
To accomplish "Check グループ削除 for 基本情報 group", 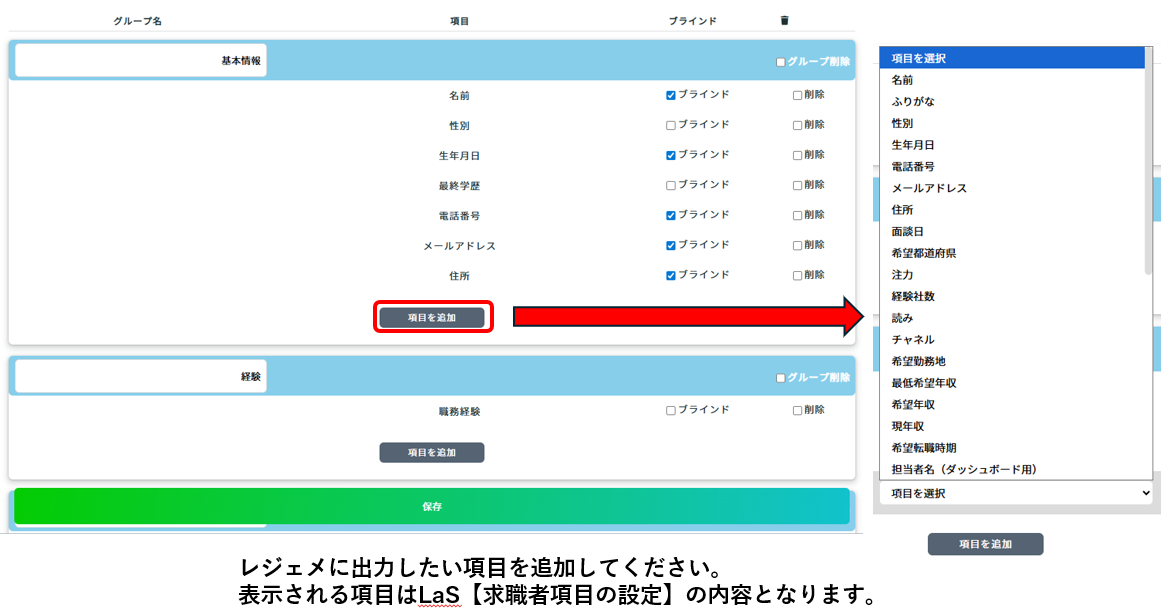I will 781,62.
